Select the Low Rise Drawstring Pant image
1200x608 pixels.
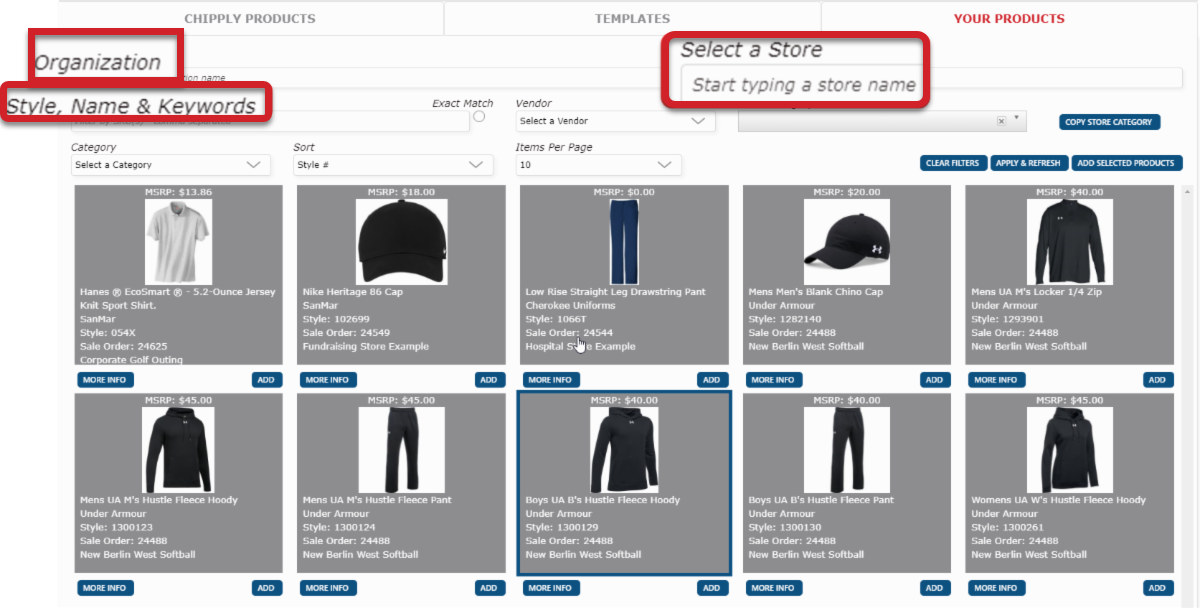coord(624,241)
